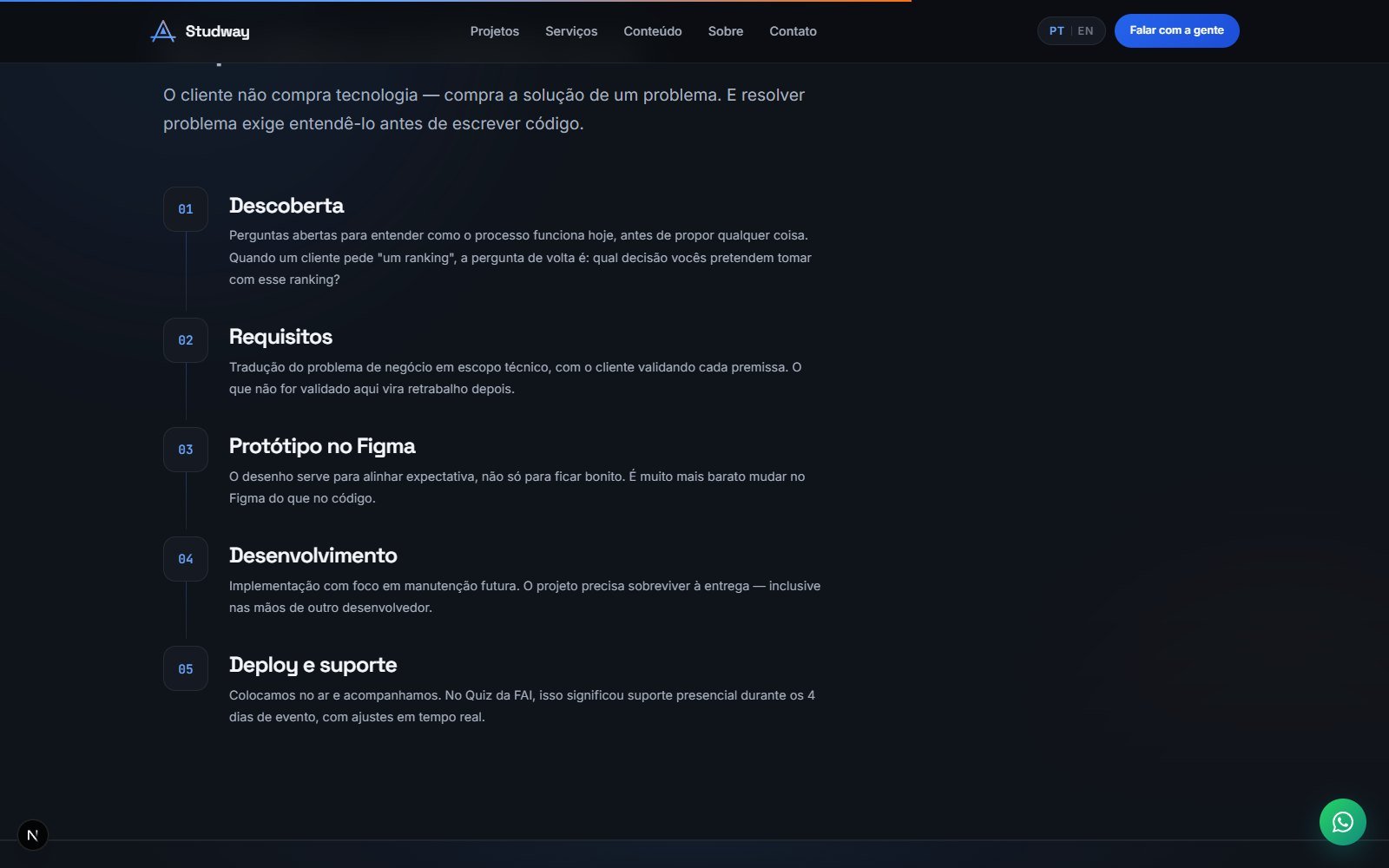This screenshot has height=868, width=1389.
Task: Switch language to EN
Action: point(1085,31)
